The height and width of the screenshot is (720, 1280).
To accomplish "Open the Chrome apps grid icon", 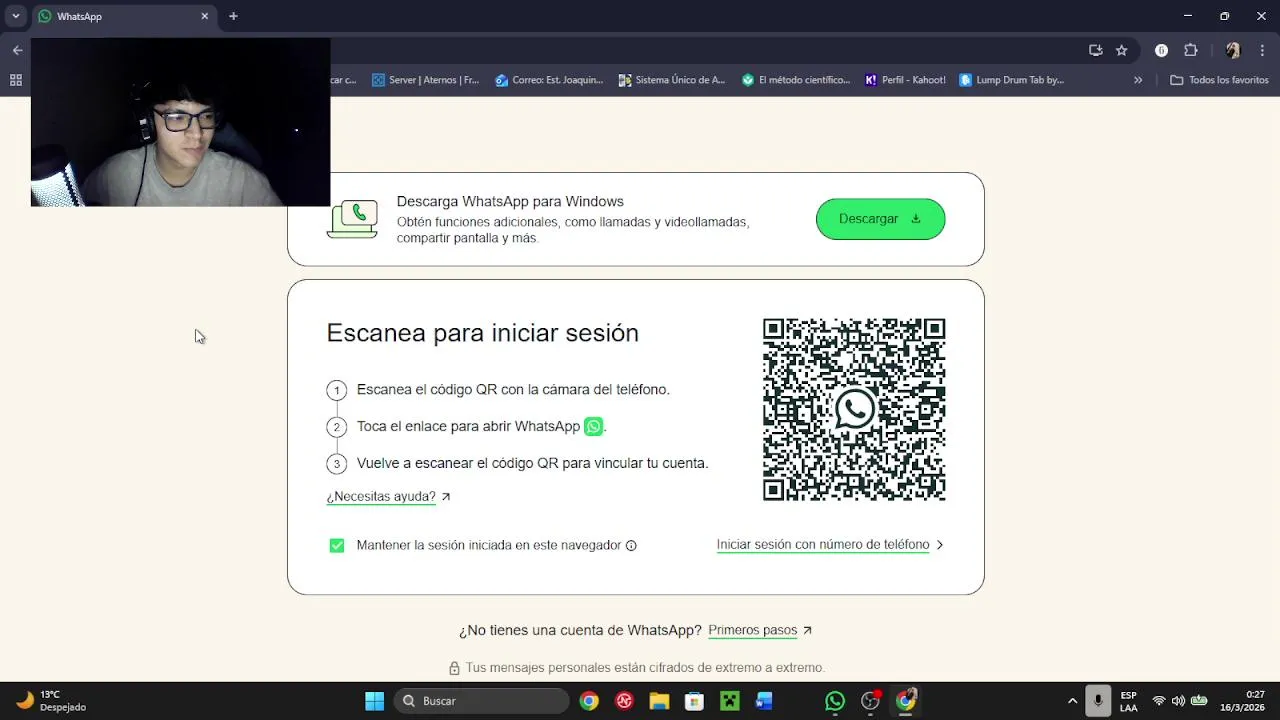I will 16,80.
